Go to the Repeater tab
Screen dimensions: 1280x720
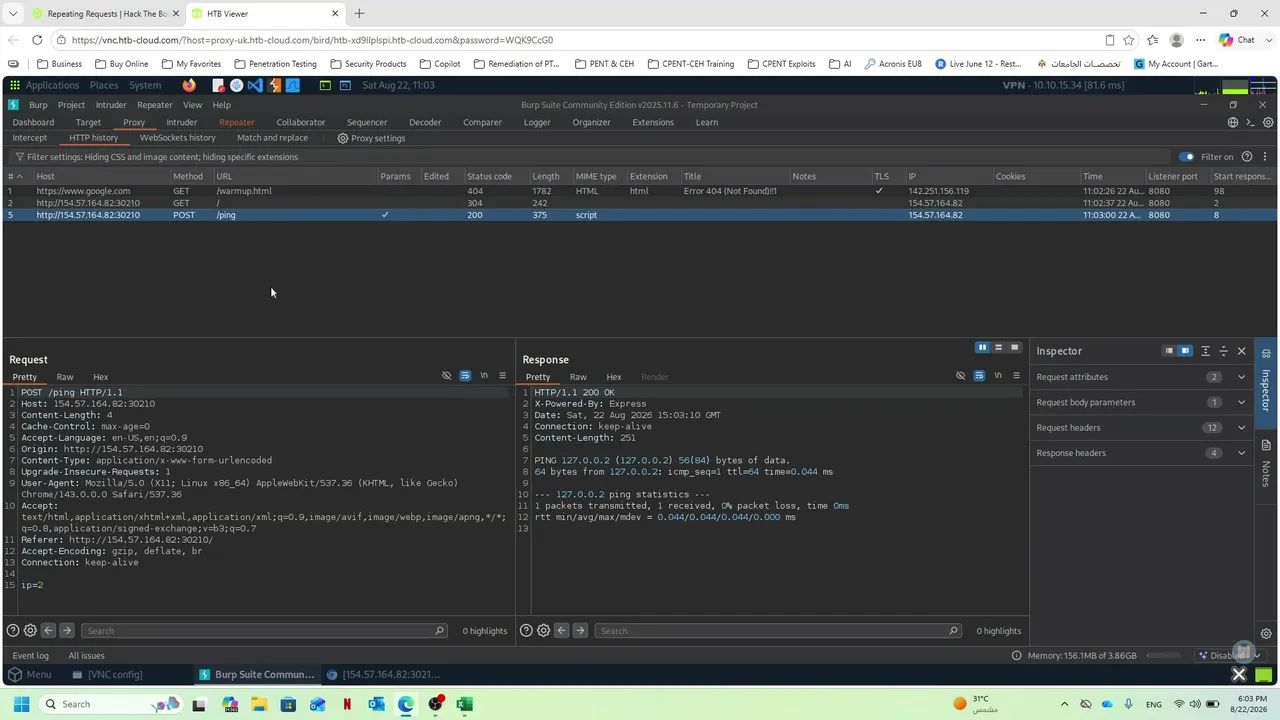point(237,122)
